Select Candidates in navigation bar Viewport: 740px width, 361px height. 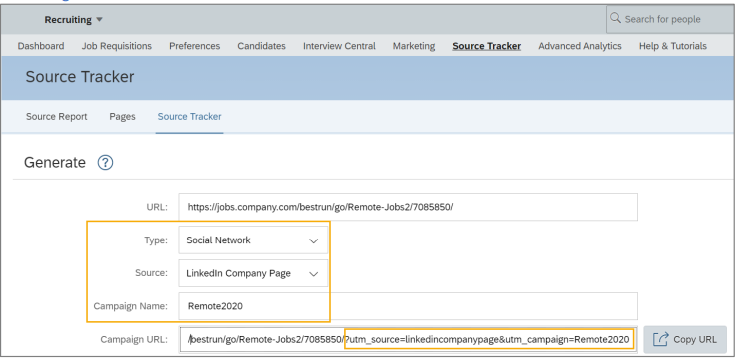261,46
